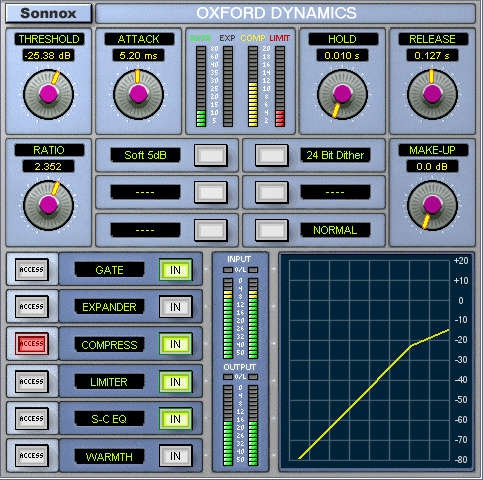Image resolution: width=483 pixels, height=480 pixels.
Task: Toggle the LIMITER IN switch
Action: (x=176, y=382)
